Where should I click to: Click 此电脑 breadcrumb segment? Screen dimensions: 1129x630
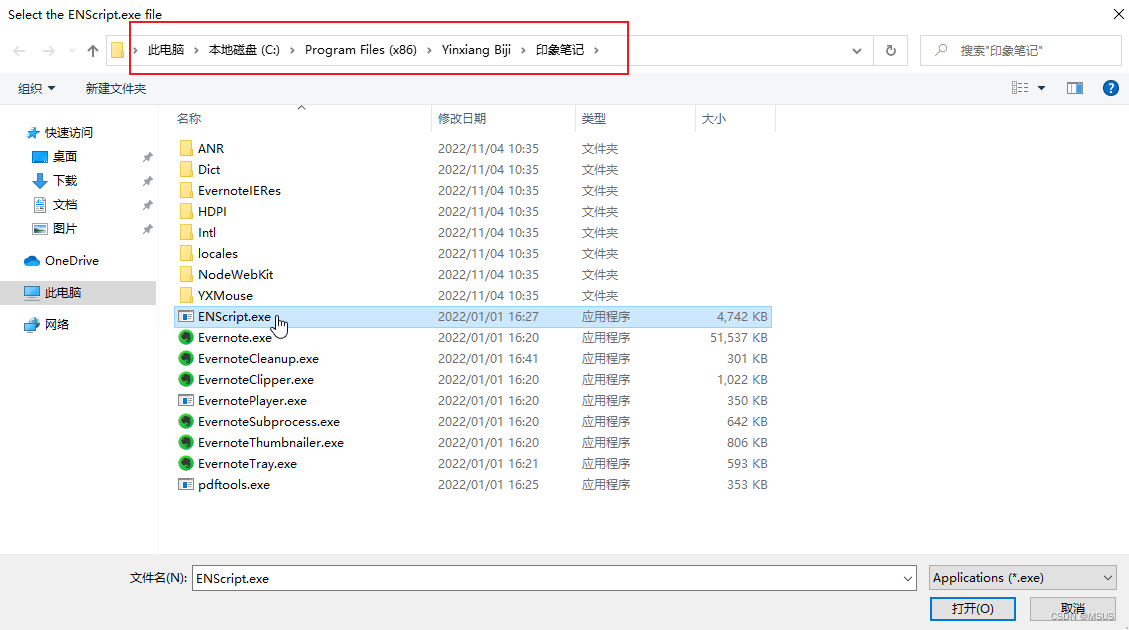pyautogui.click(x=166, y=50)
